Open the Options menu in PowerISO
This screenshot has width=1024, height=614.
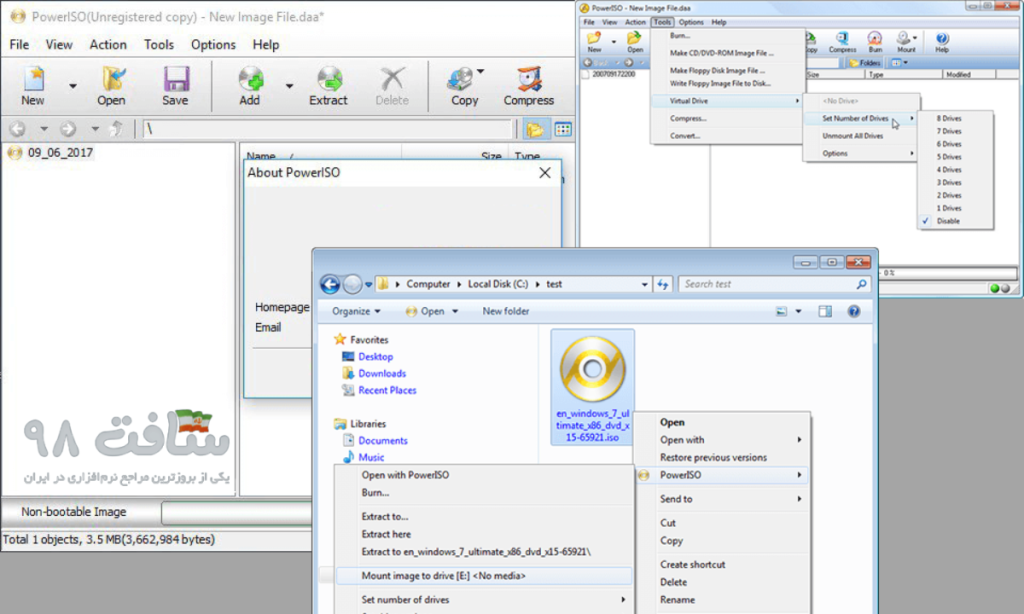click(213, 44)
